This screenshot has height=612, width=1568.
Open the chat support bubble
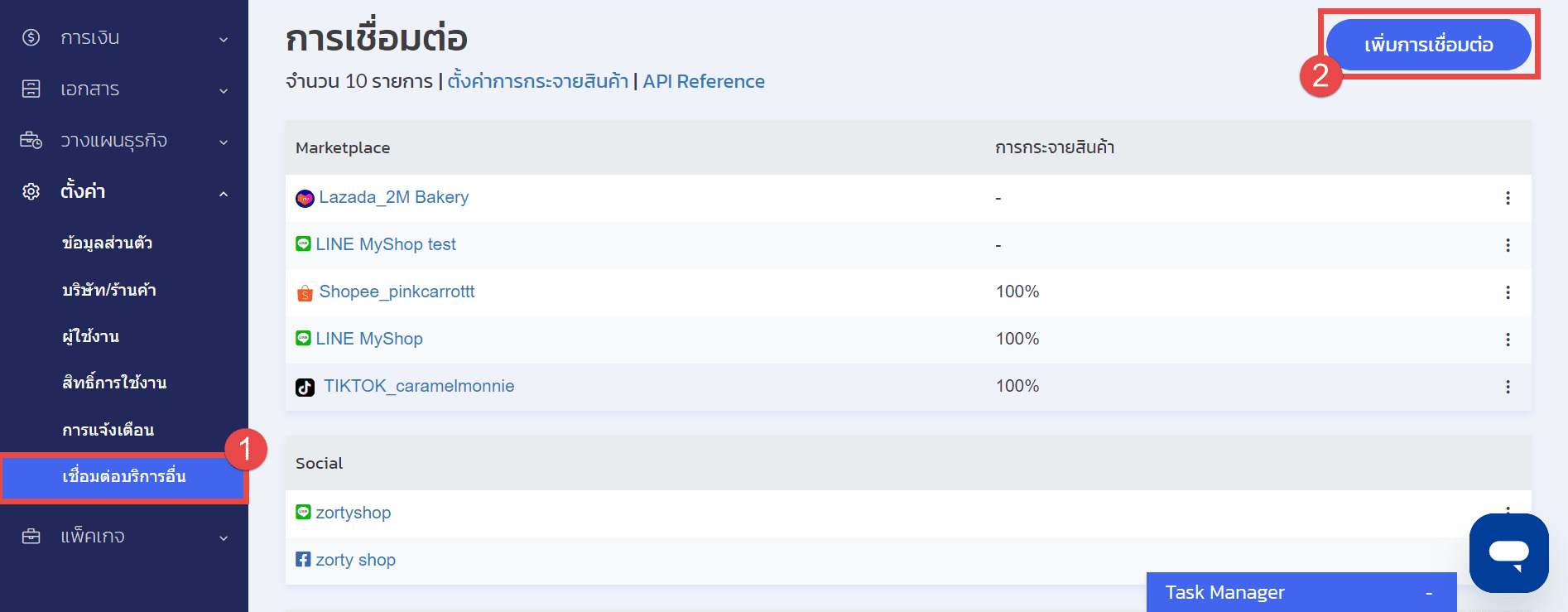pyautogui.click(x=1508, y=552)
